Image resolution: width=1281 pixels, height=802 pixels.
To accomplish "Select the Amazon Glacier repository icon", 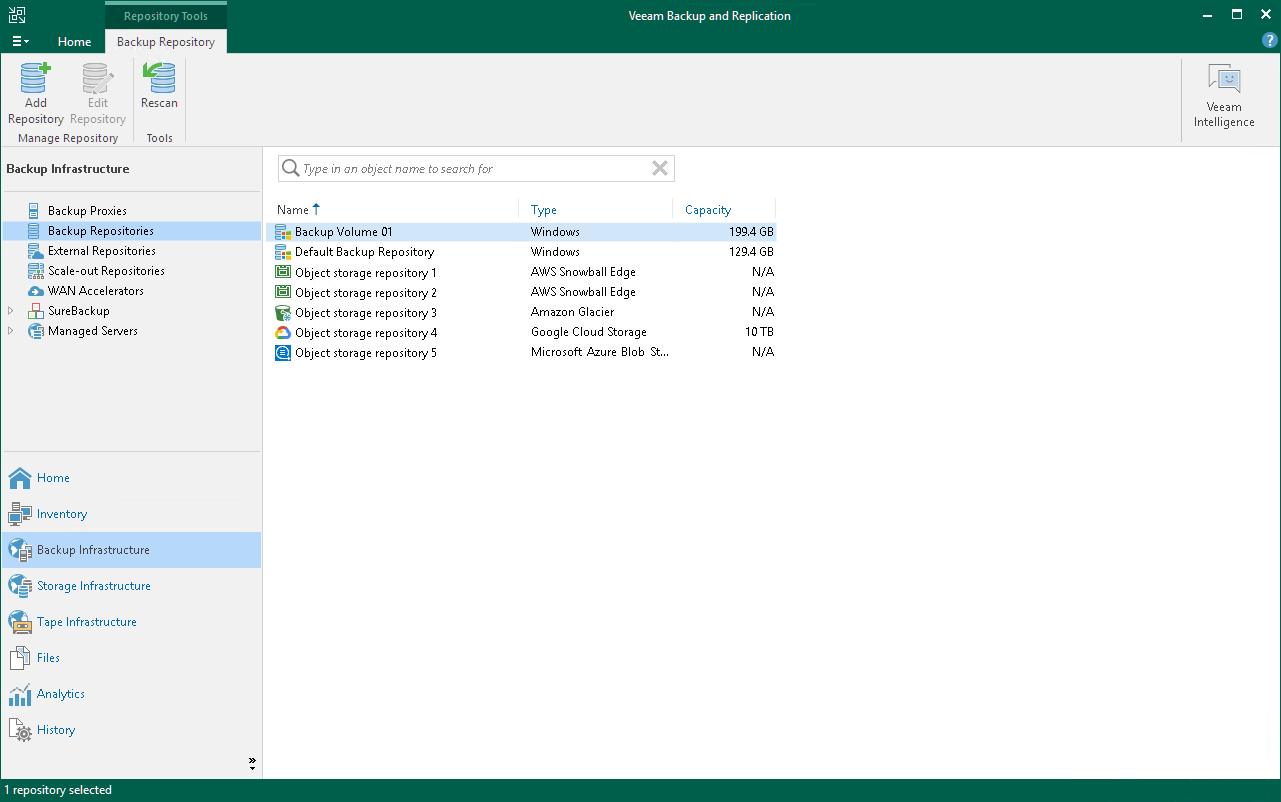I will click(x=283, y=313).
